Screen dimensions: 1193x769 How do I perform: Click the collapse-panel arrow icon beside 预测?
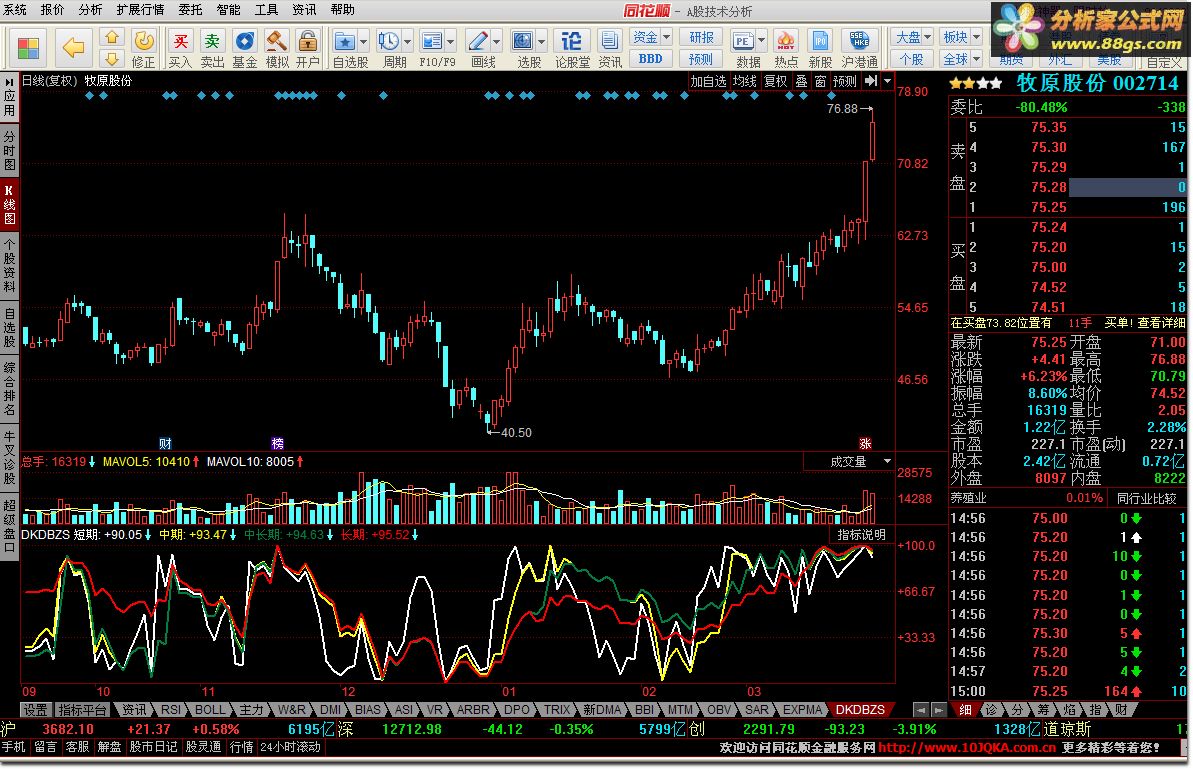click(x=871, y=81)
